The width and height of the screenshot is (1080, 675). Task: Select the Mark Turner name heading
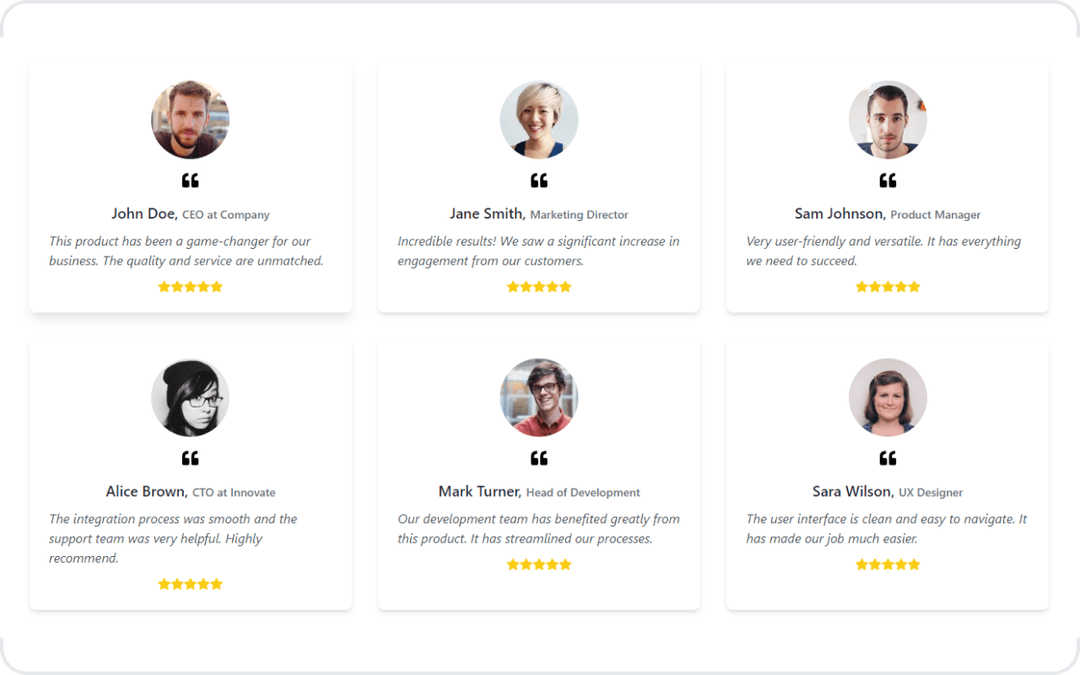click(479, 491)
